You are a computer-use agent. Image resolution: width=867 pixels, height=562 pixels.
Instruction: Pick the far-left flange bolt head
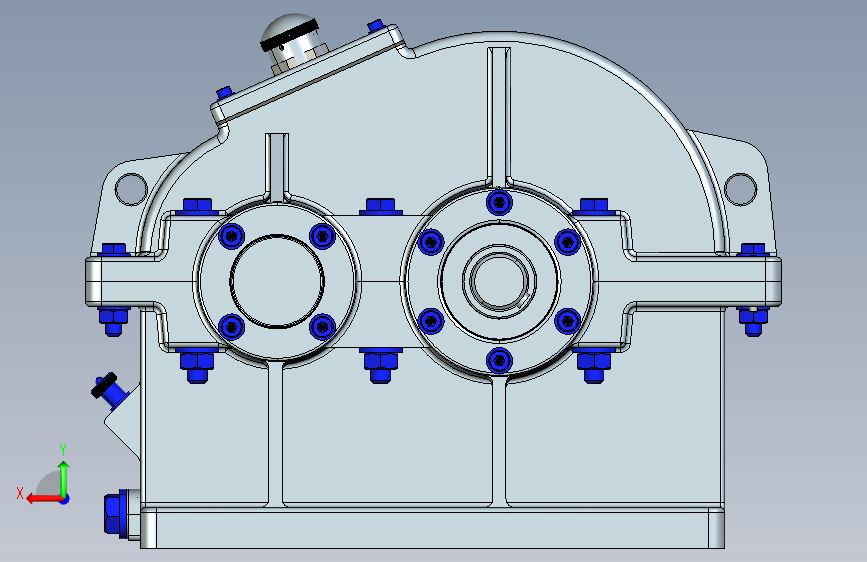point(114,250)
